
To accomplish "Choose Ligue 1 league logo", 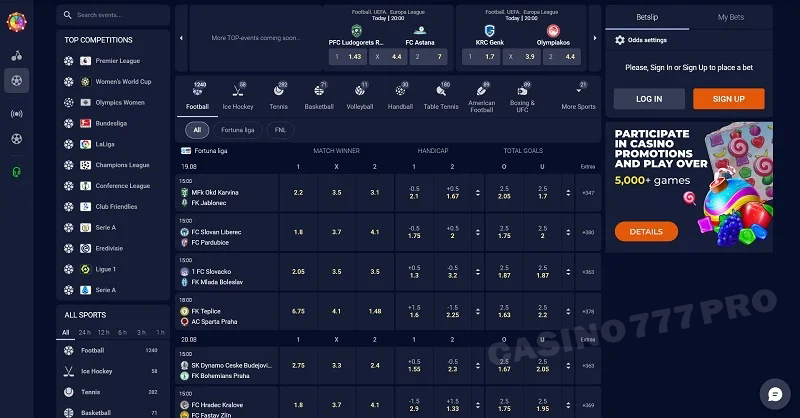I will pos(86,269).
